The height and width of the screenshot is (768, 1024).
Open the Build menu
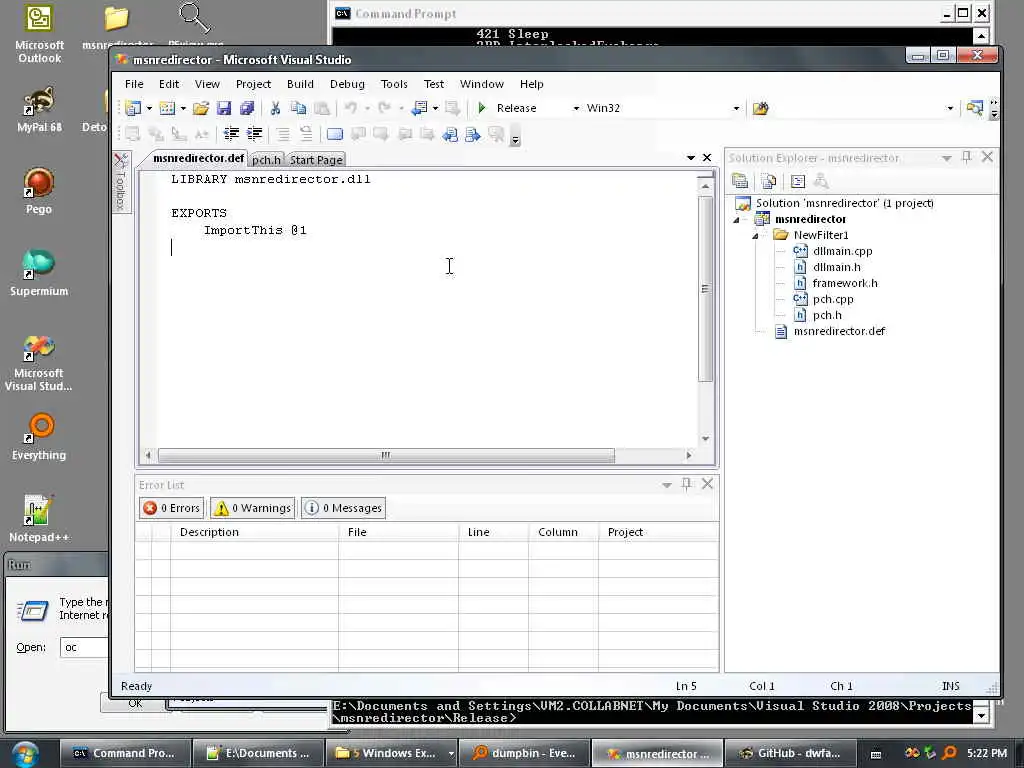tap(300, 84)
